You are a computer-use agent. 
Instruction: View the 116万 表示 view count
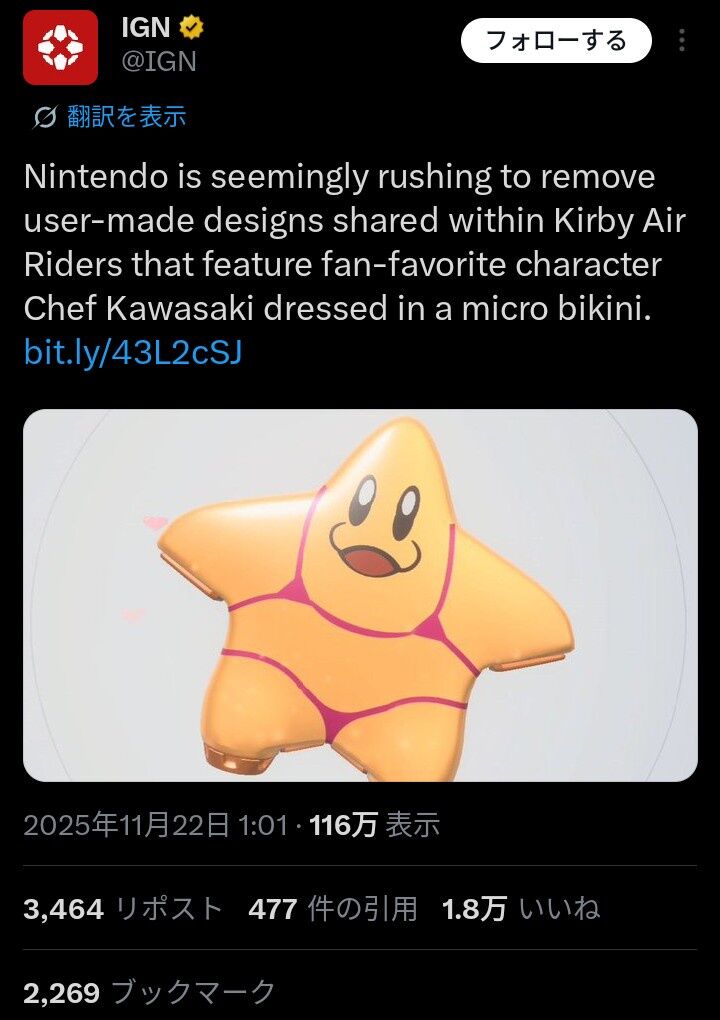[x=375, y=825]
